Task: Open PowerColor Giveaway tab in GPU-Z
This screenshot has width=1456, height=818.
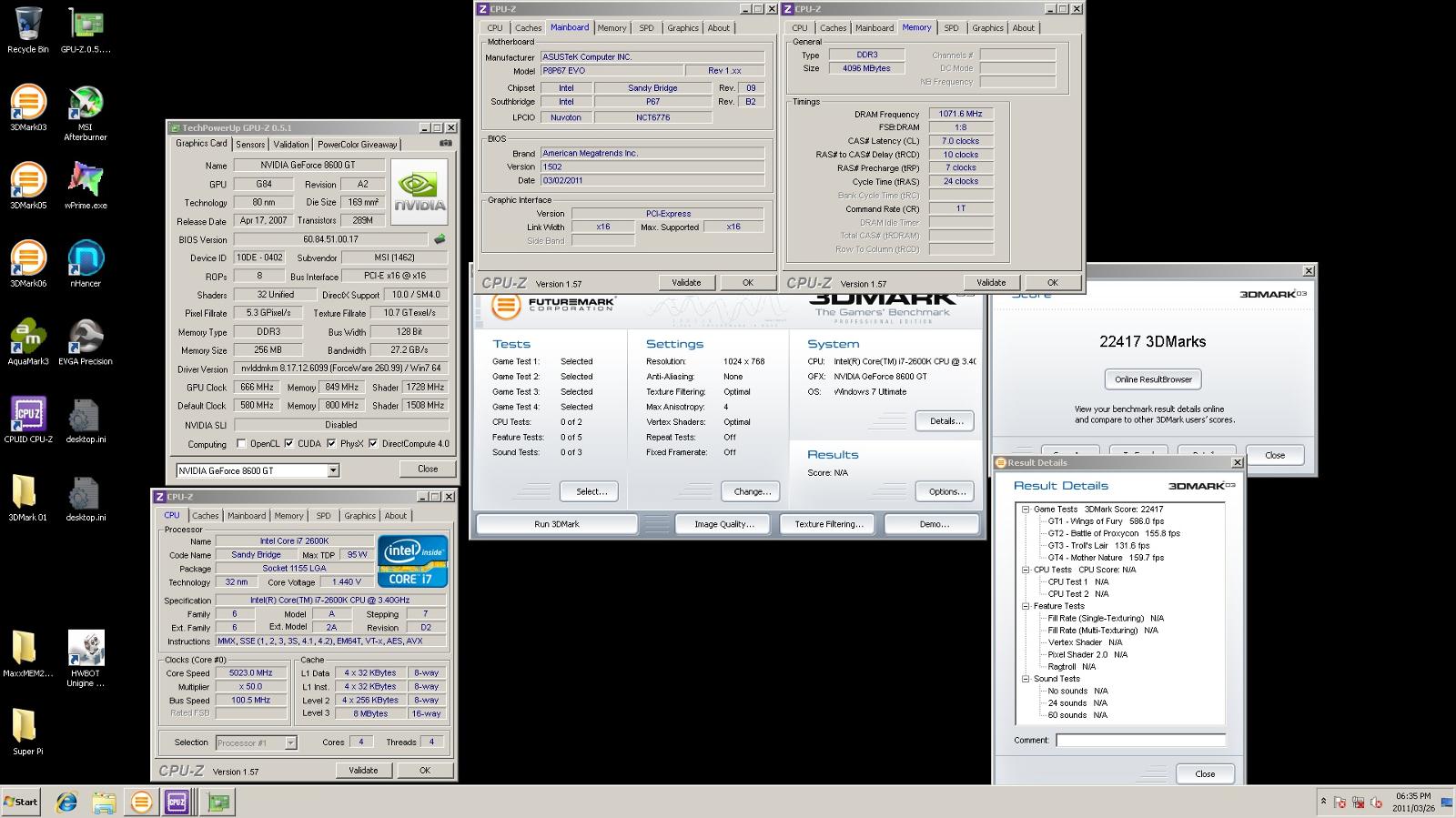Action: (358, 145)
